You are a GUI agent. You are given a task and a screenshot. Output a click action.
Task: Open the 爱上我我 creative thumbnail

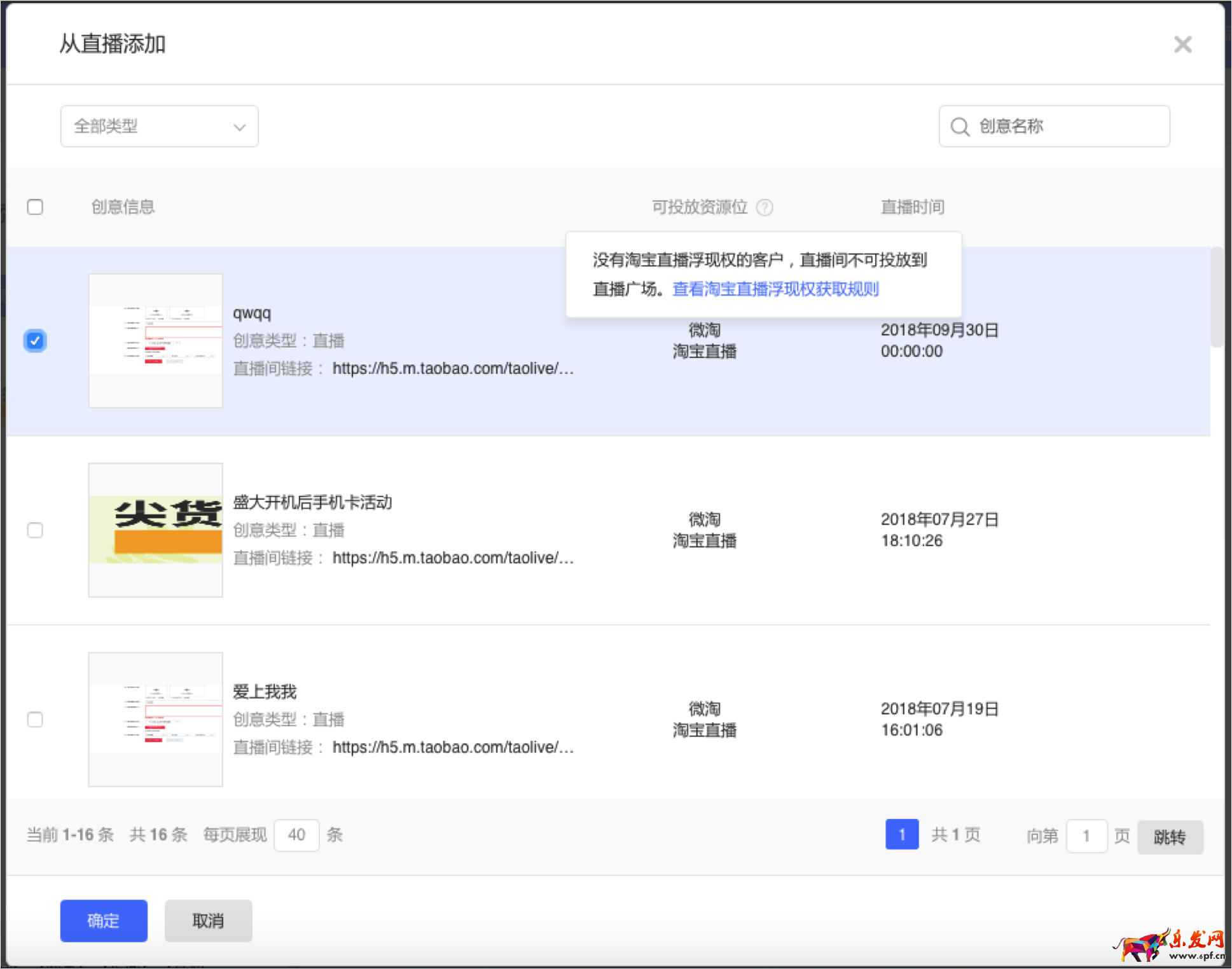pos(156,719)
